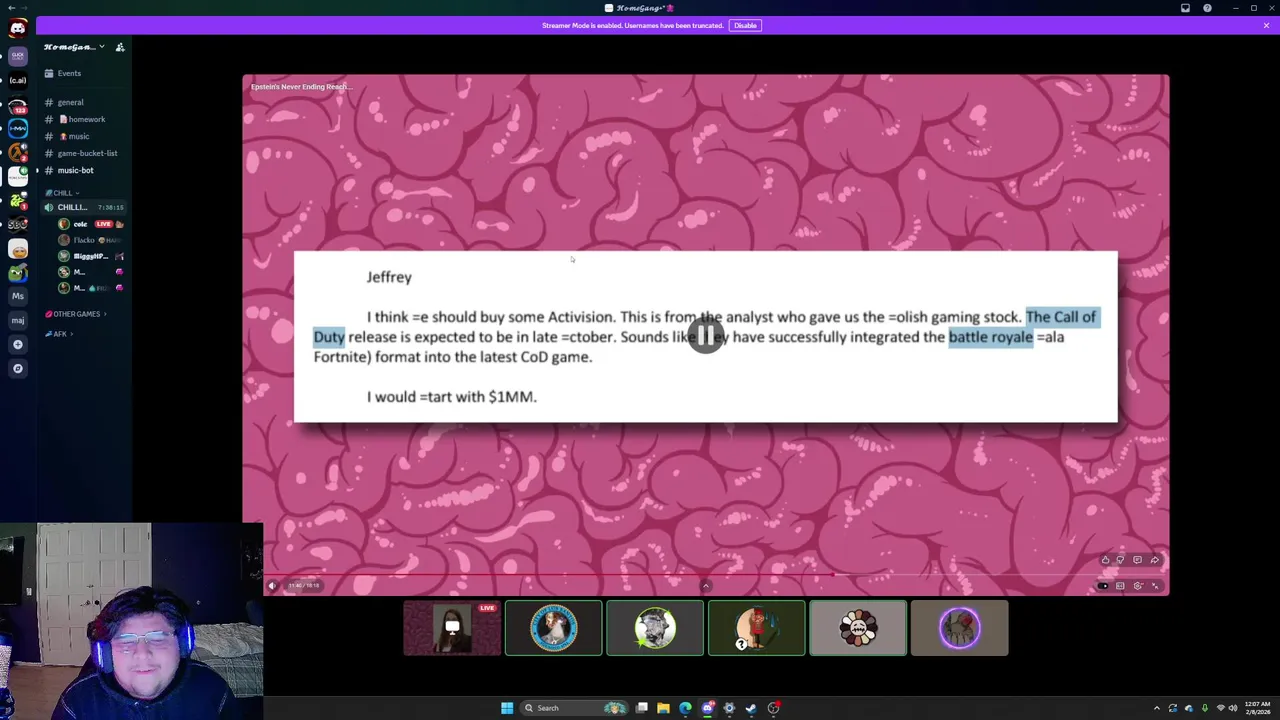Select the LIVE stream participant tile

click(x=452, y=628)
